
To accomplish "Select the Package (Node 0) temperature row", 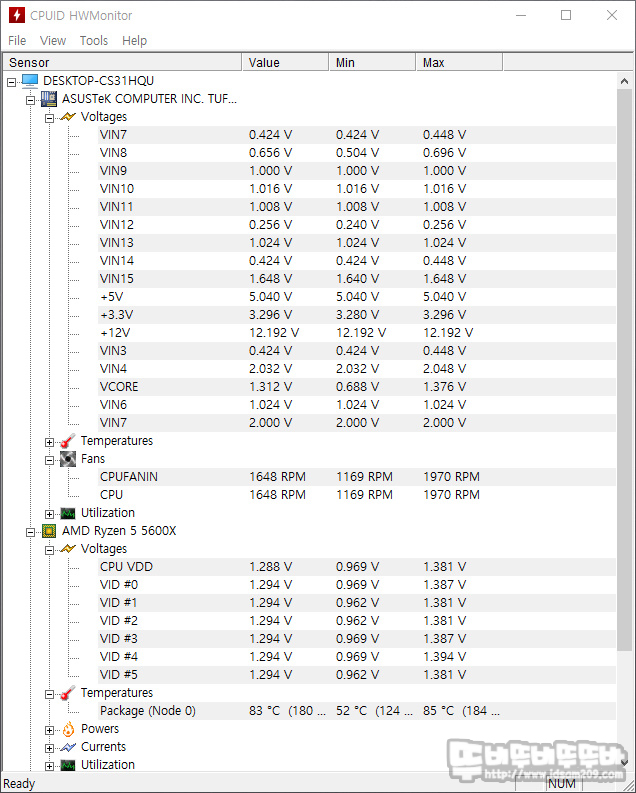I will coord(357,711).
